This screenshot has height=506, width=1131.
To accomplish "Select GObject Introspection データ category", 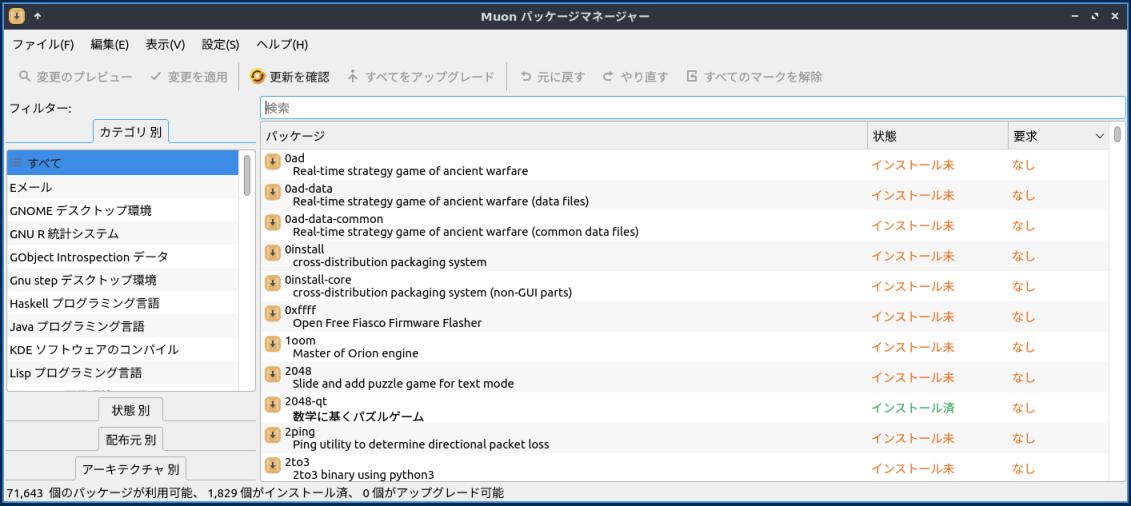I will [x=123, y=257].
